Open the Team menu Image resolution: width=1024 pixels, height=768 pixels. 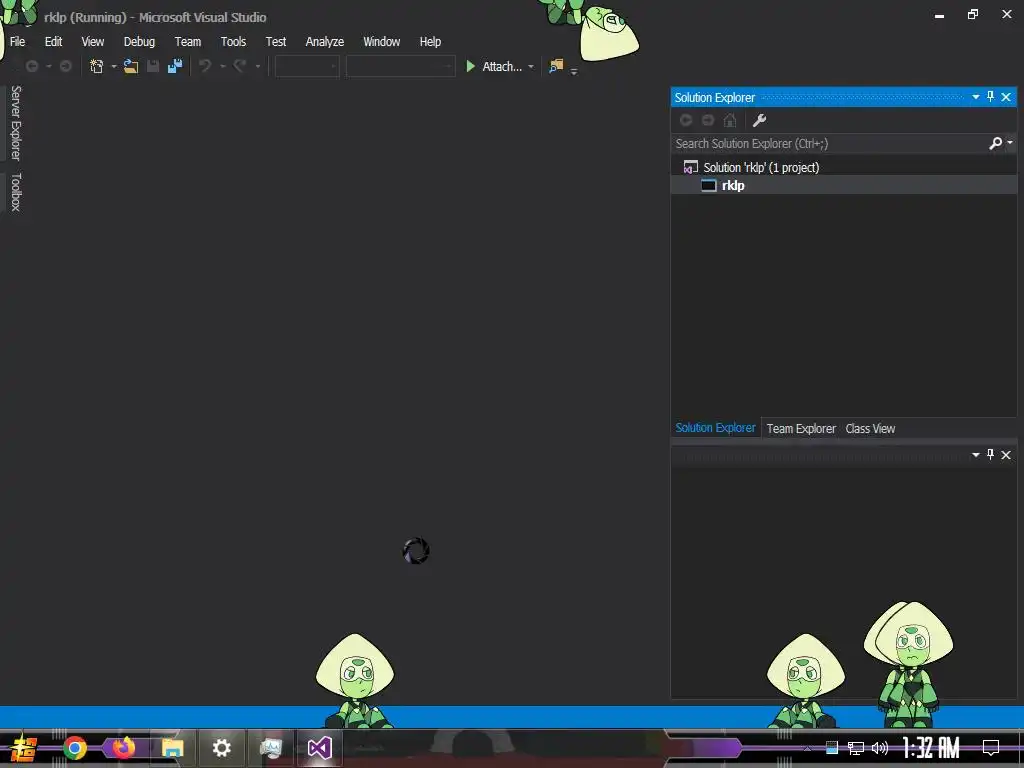point(188,42)
